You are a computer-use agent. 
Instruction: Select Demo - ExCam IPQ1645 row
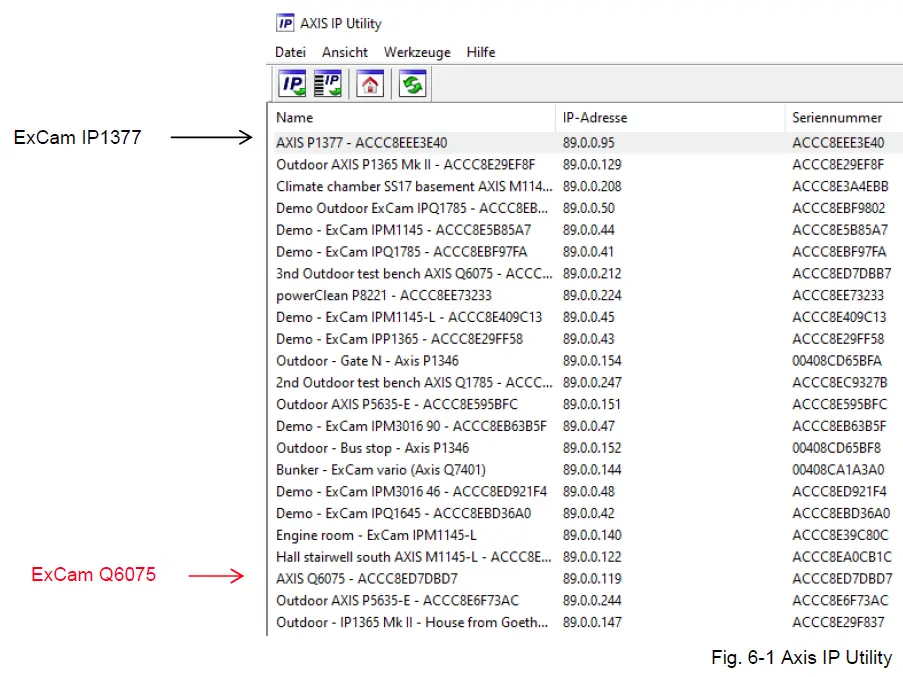(x=586, y=514)
